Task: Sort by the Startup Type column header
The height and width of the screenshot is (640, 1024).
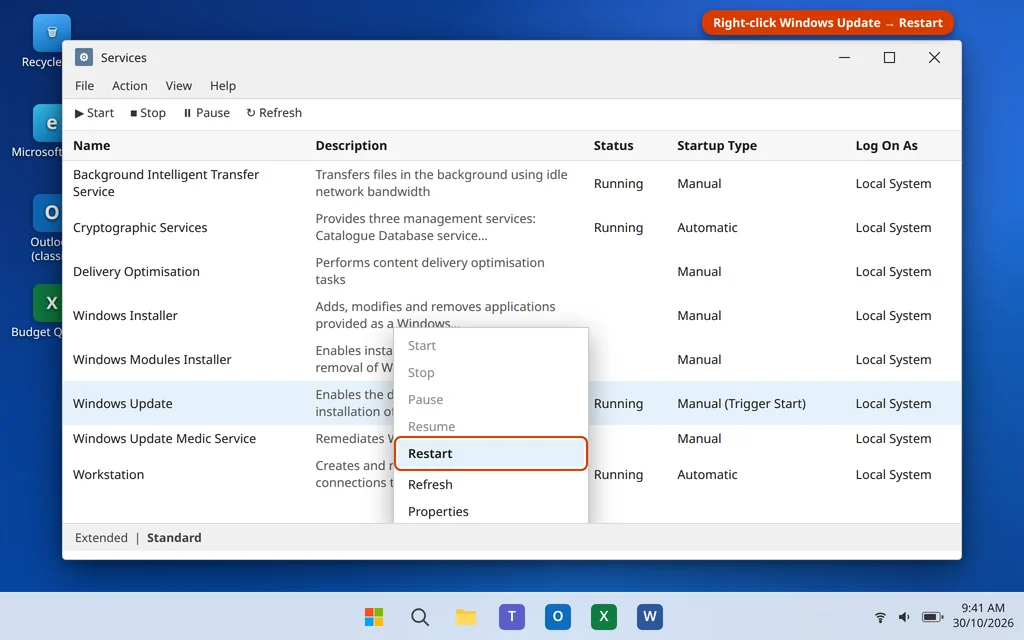Action: pos(716,146)
